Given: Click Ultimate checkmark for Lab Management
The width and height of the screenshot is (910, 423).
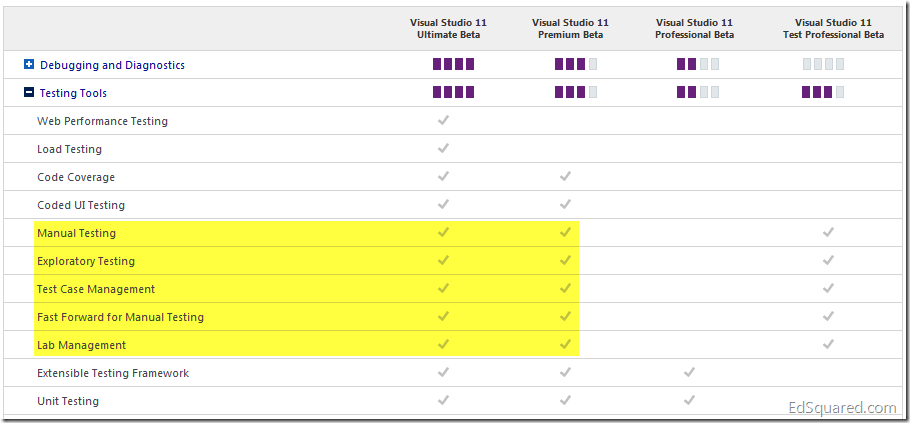Looking at the screenshot, I should (x=443, y=344).
